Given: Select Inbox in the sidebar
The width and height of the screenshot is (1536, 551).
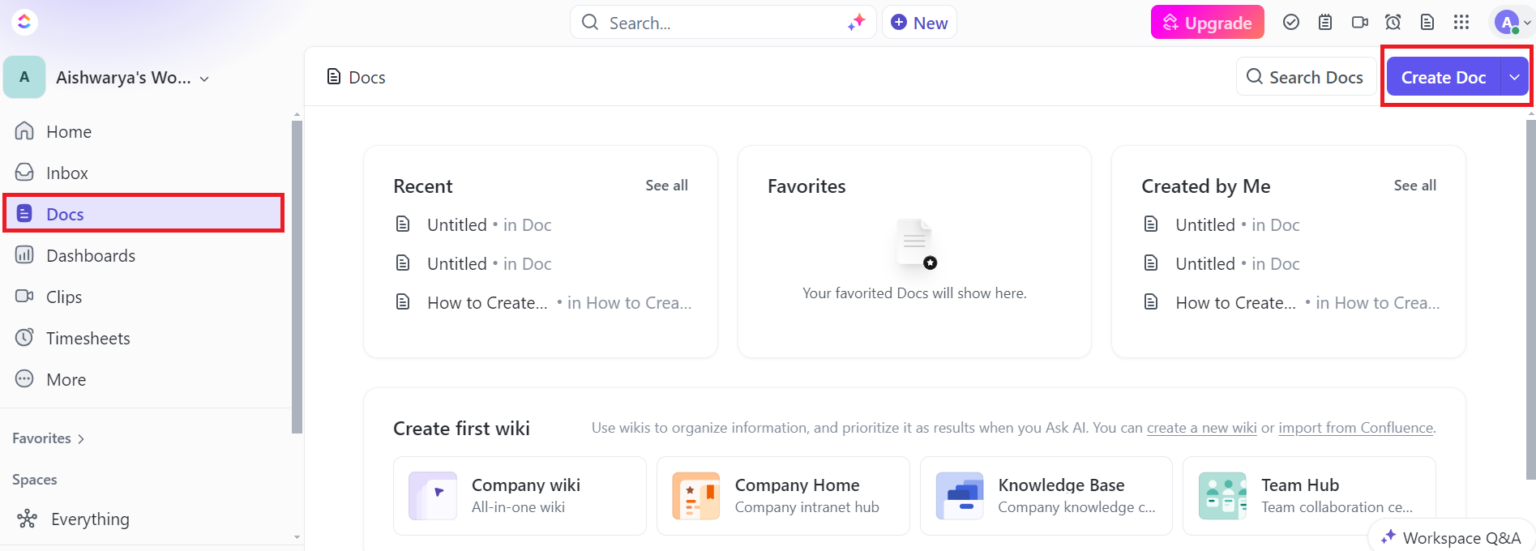Looking at the screenshot, I should [67, 173].
